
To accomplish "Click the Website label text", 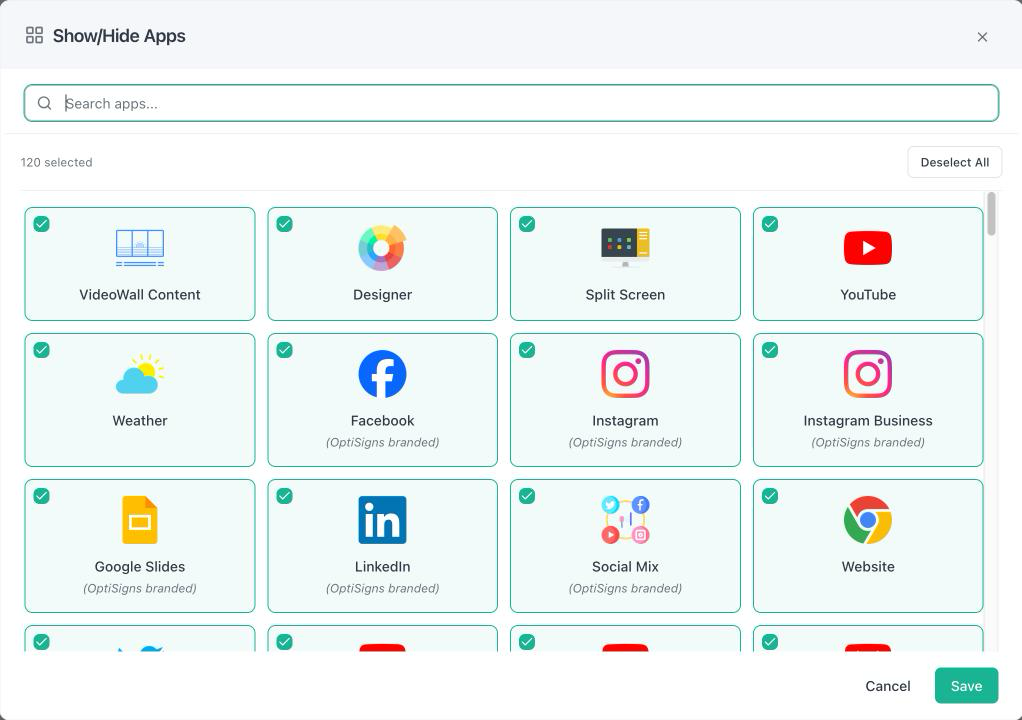I will 868,567.
